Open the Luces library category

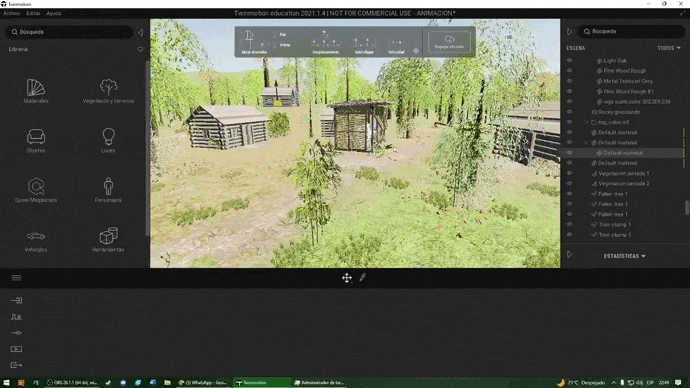click(x=108, y=140)
